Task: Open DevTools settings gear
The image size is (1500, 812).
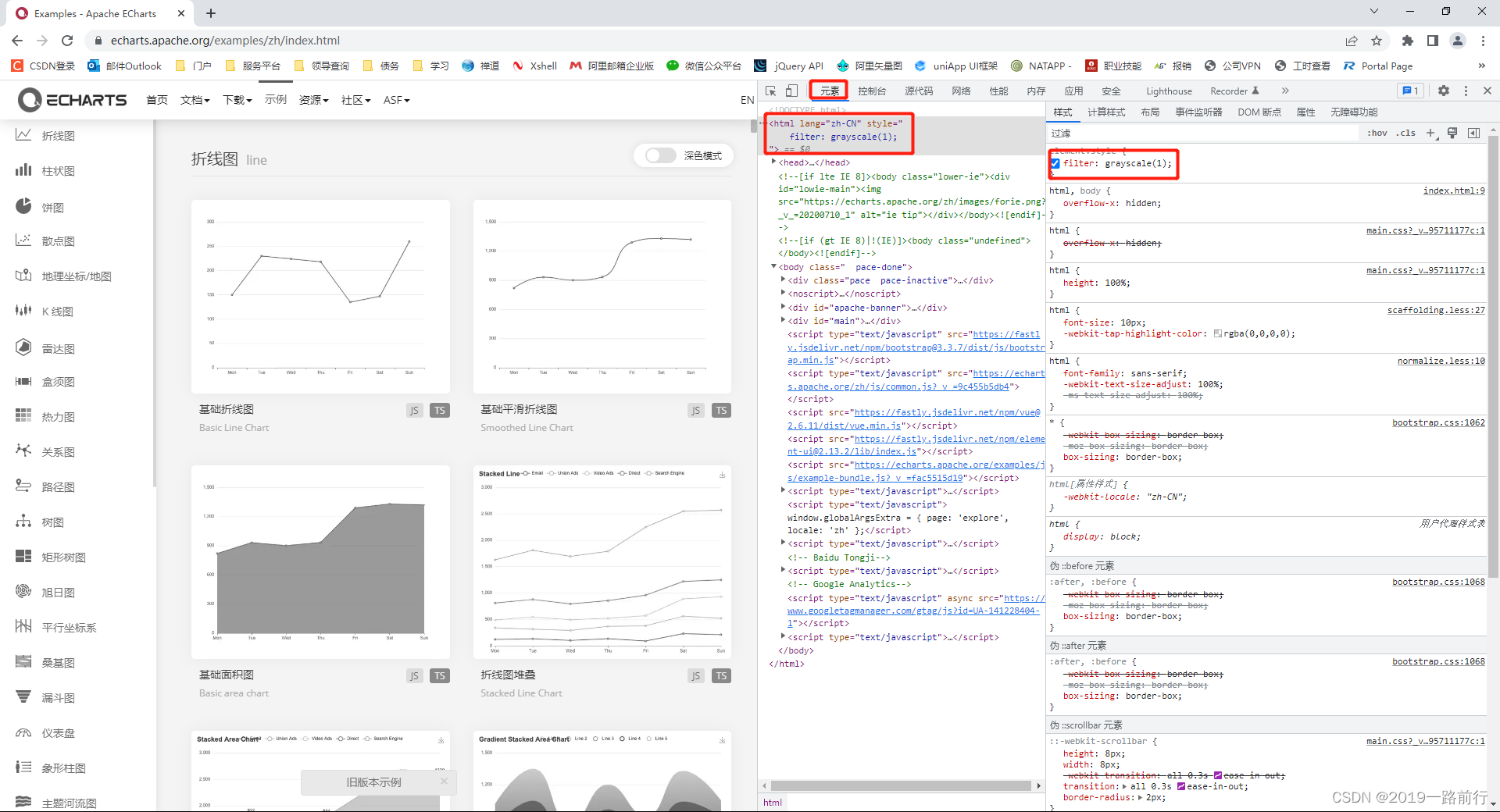Action: [1444, 91]
